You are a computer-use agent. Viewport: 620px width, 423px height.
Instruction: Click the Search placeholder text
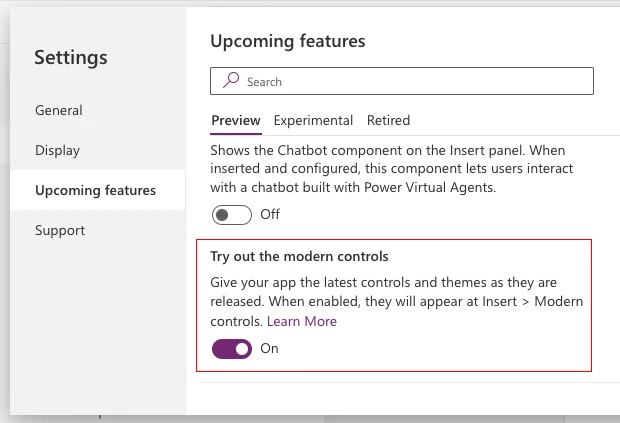(264, 82)
